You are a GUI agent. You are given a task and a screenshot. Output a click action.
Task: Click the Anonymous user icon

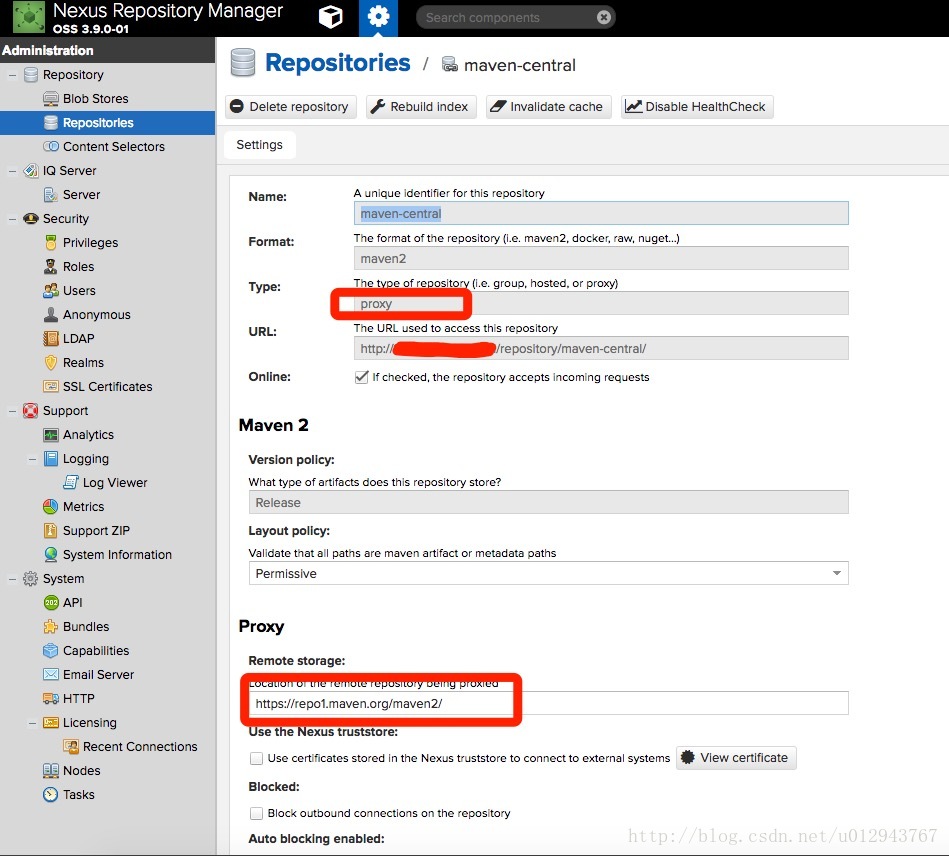[x=51, y=315]
